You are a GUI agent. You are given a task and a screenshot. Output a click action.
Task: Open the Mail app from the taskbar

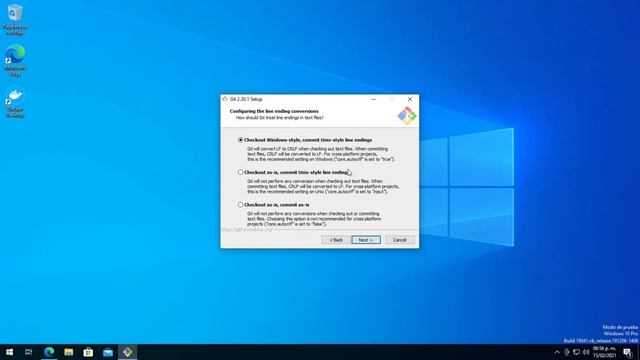[x=108, y=352]
